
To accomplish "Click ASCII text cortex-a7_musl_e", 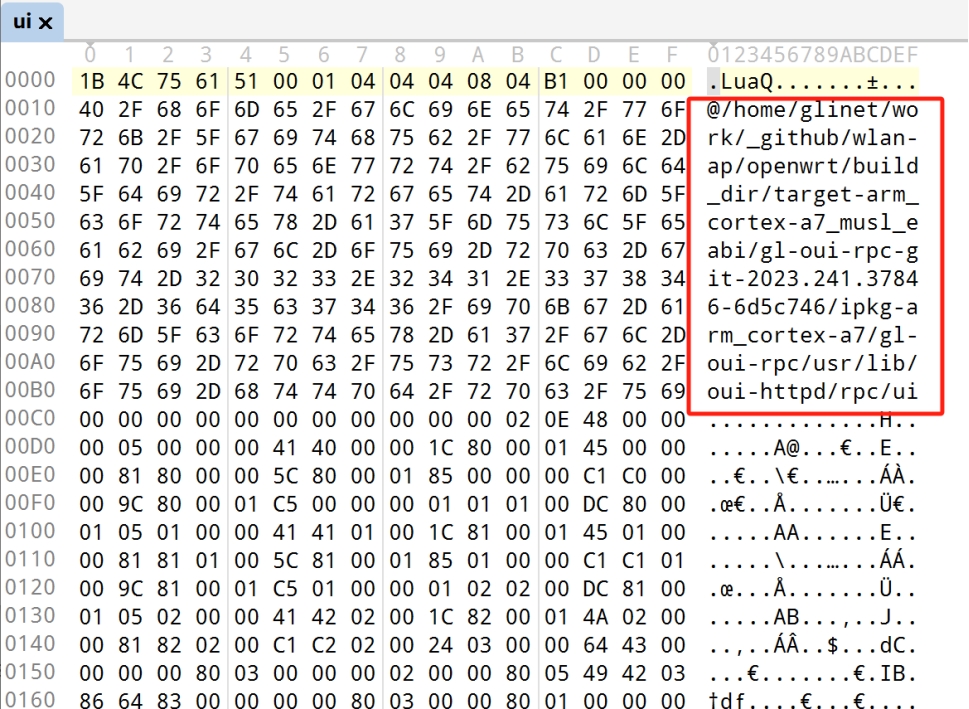I will (x=813, y=222).
